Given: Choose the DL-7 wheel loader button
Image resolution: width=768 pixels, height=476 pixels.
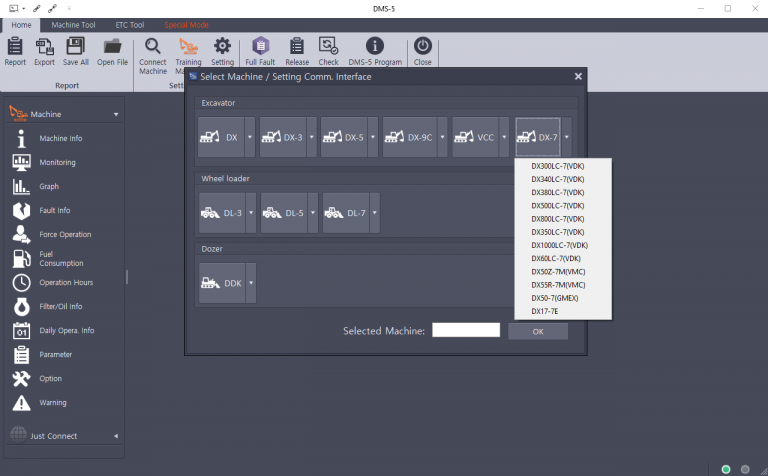Looking at the screenshot, I should (346, 213).
